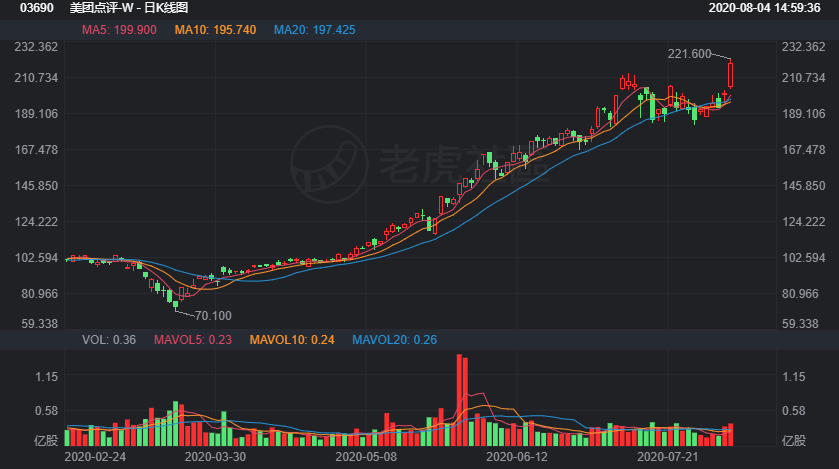Click the stock code 03690

[37, 8]
